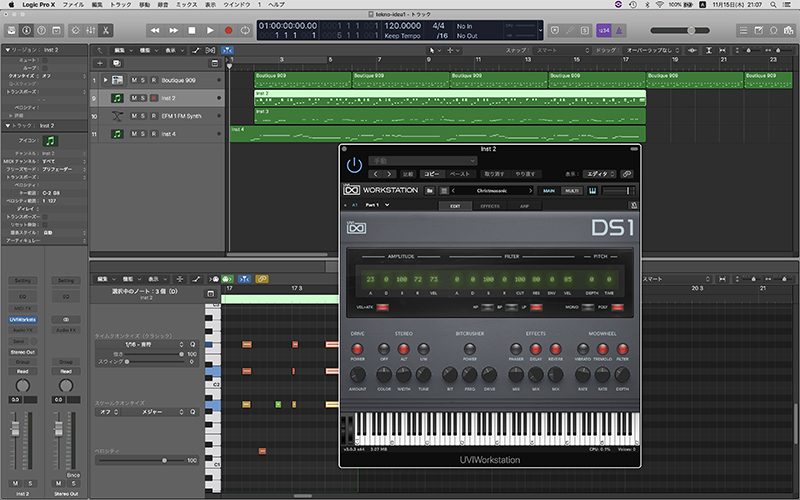Solo the Inst 2 track
The image size is (800, 500).
click(143, 98)
